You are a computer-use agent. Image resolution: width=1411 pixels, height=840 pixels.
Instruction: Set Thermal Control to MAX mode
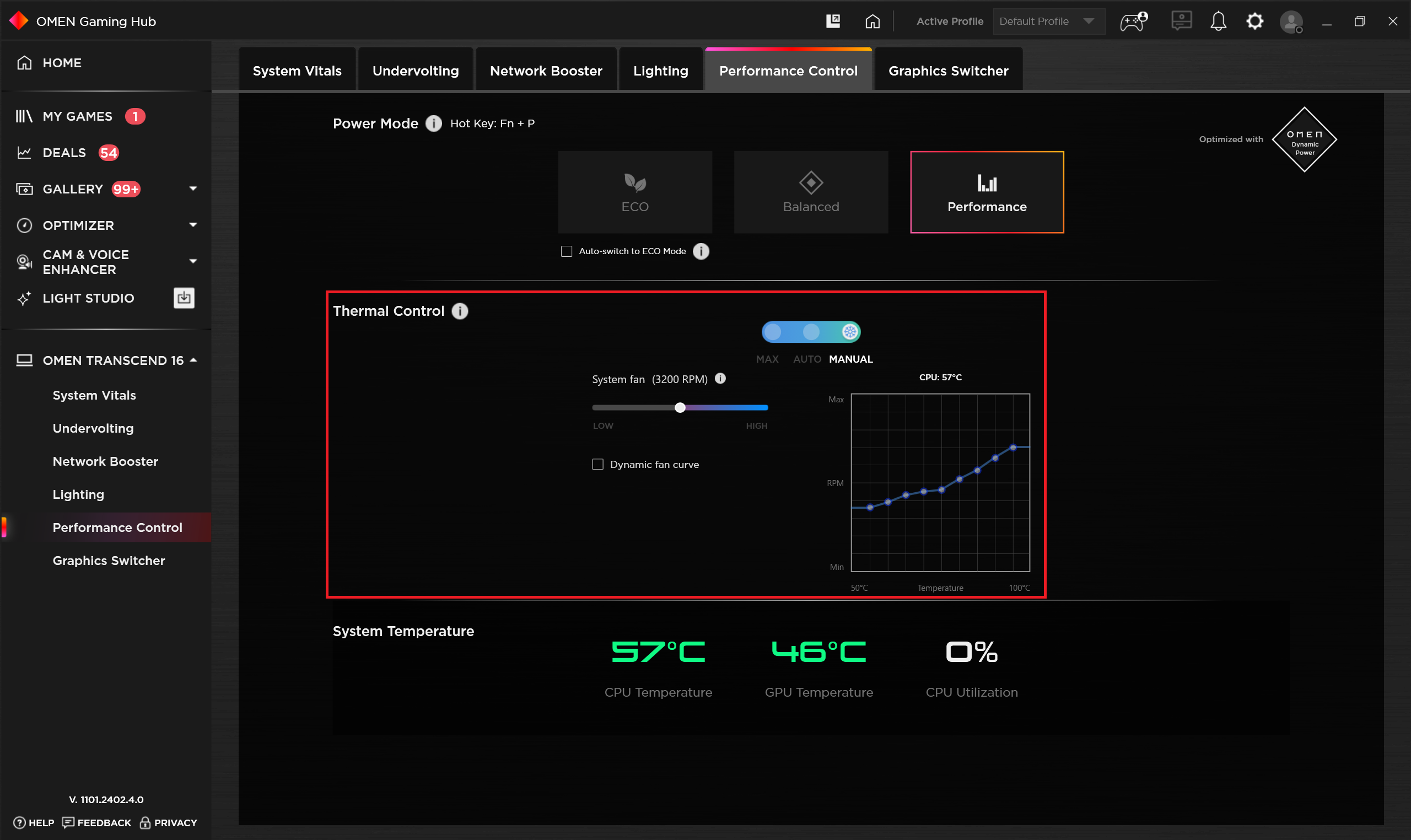[x=773, y=332]
